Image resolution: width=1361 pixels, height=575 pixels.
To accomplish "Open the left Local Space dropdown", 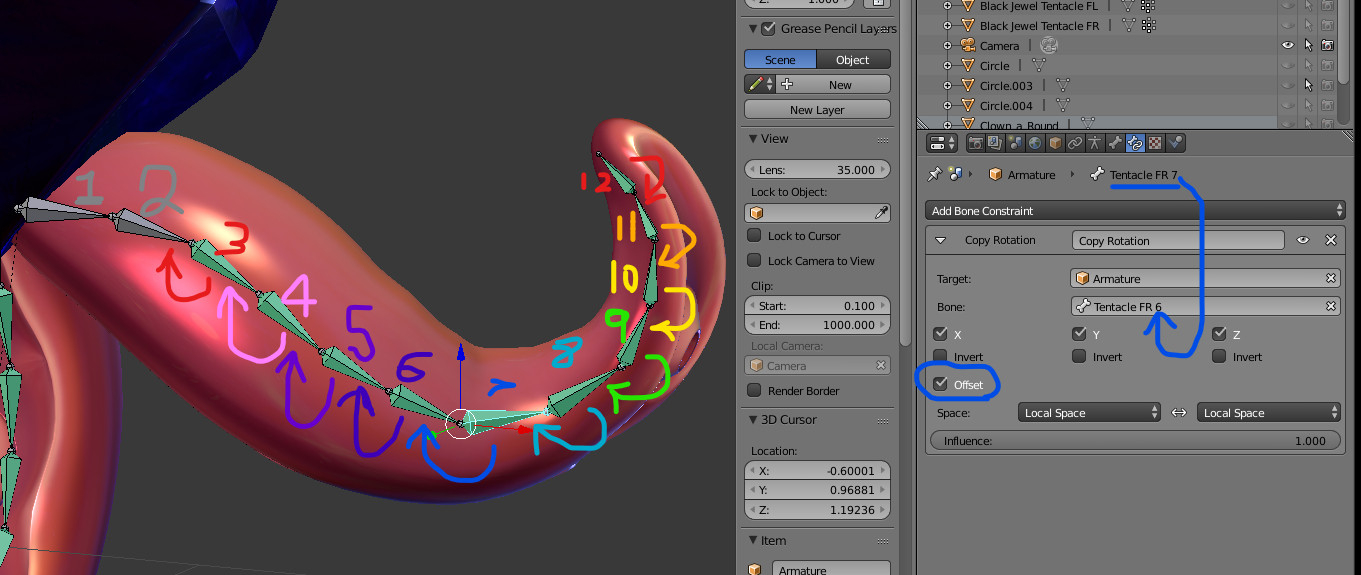I will pos(1089,413).
